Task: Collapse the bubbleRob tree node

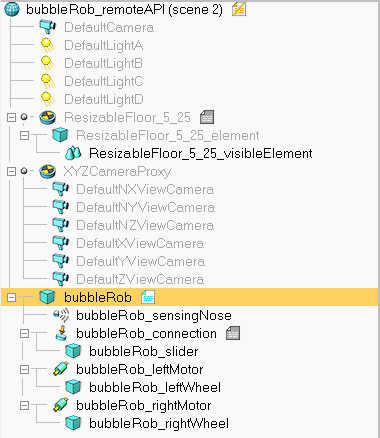Action: [x=11, y=297]
